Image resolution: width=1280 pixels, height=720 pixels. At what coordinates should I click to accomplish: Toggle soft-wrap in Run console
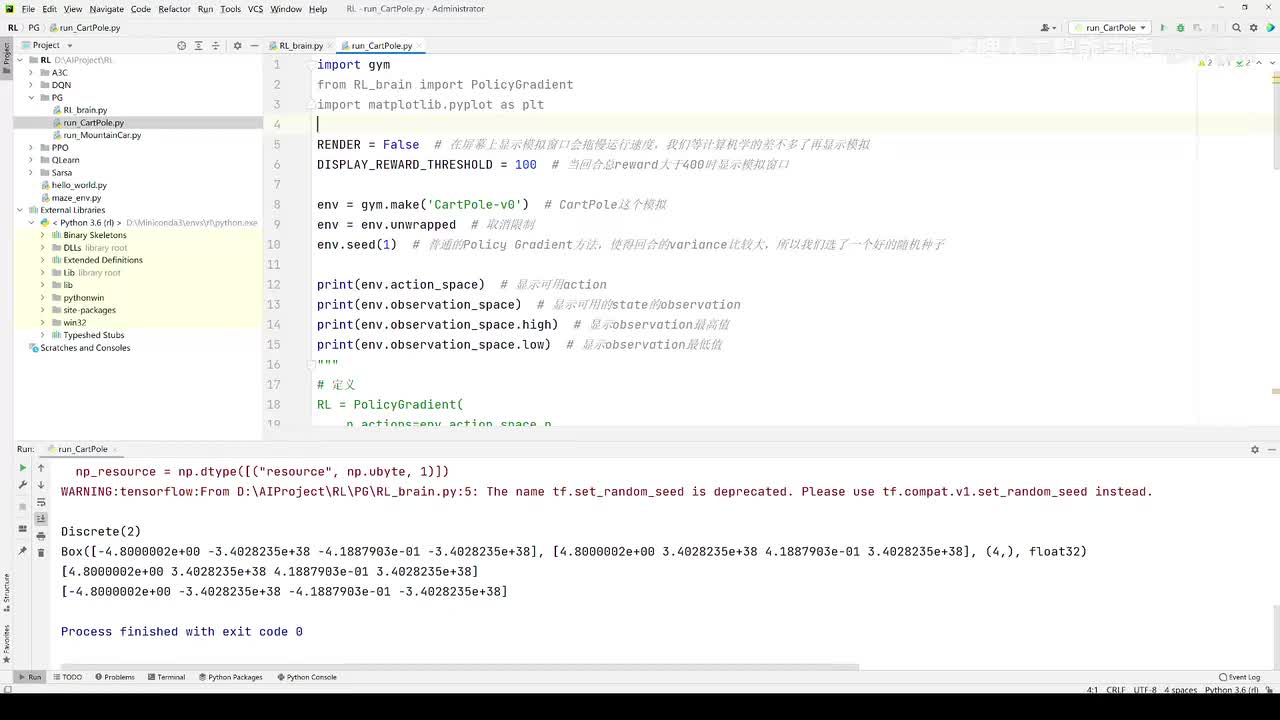(41, 502)
